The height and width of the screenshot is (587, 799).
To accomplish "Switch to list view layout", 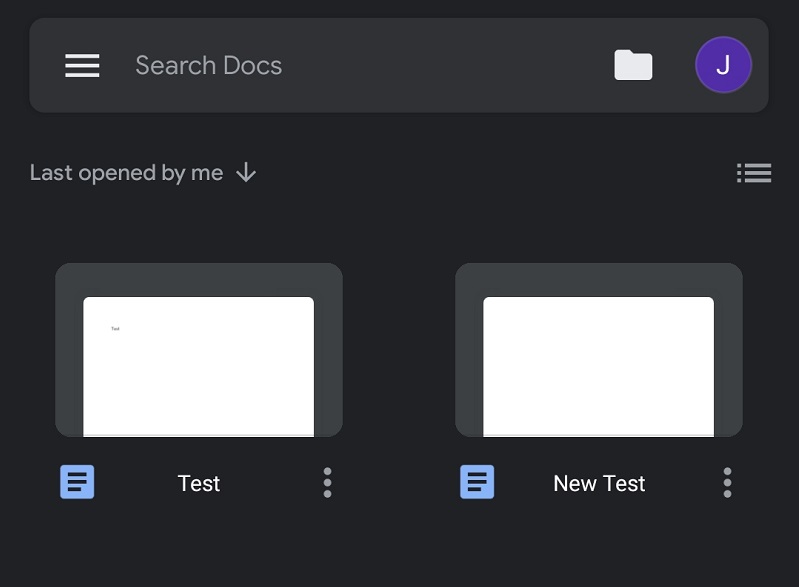I will coord(754,173).
